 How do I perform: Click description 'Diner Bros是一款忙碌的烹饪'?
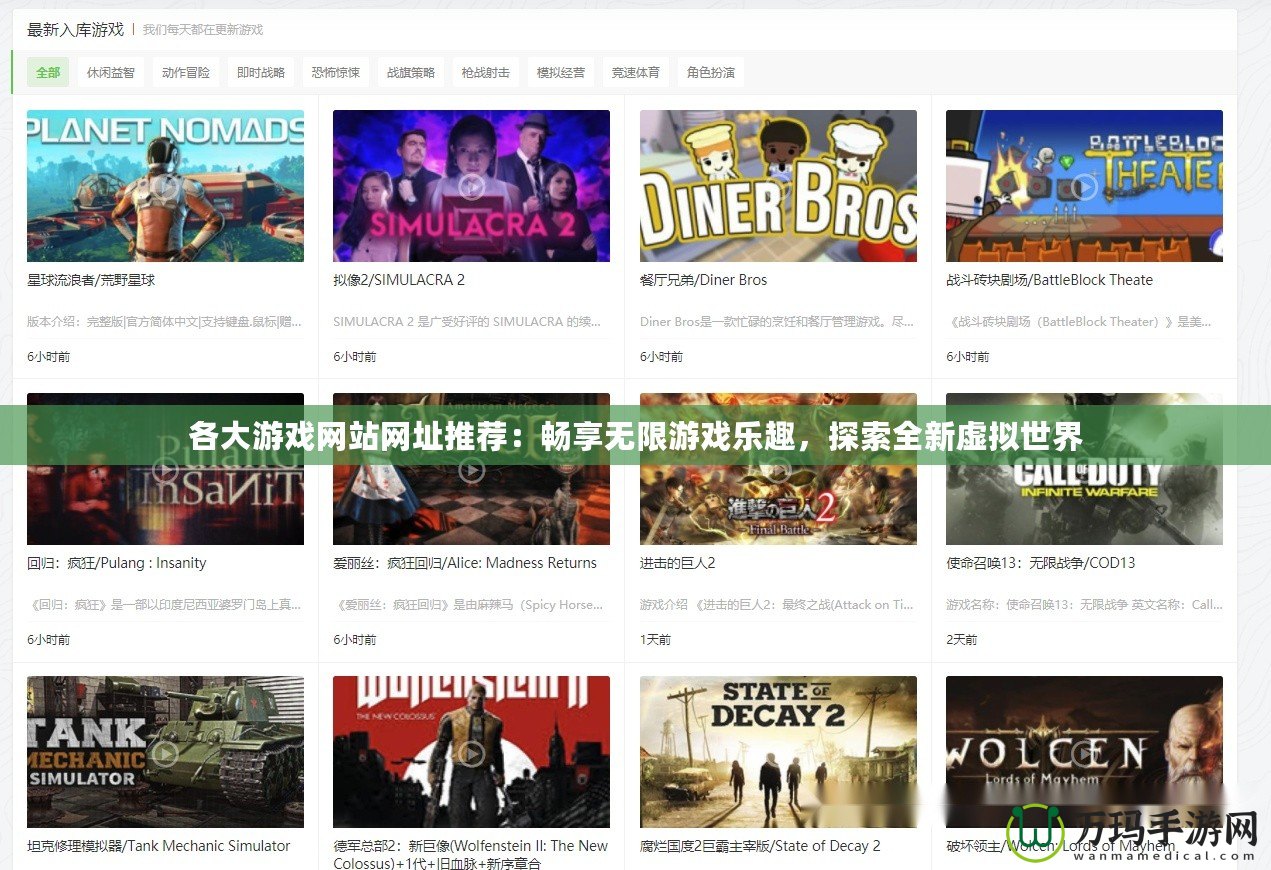777,322
